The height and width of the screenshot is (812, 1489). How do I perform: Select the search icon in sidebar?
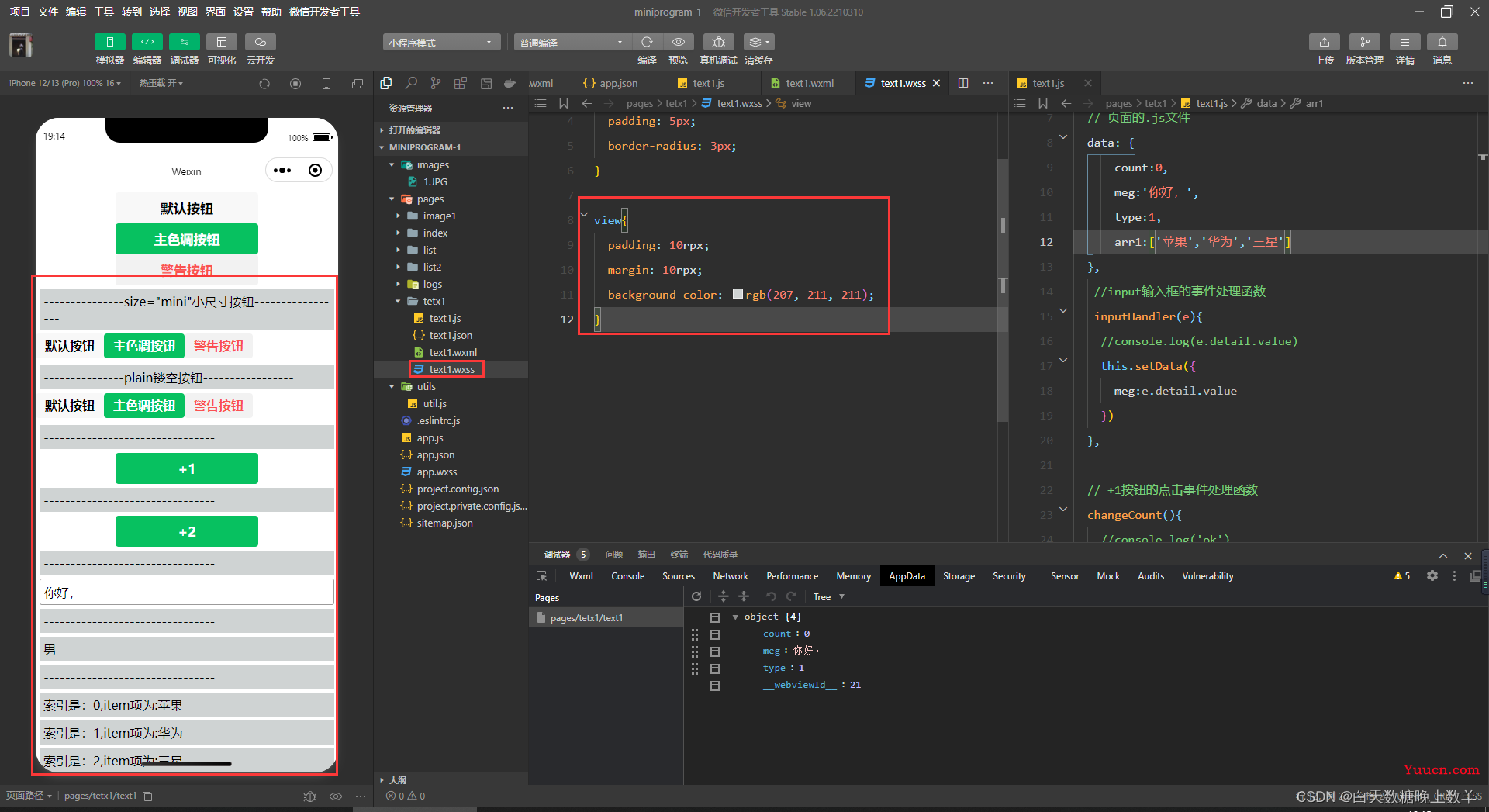click(411, 83)
